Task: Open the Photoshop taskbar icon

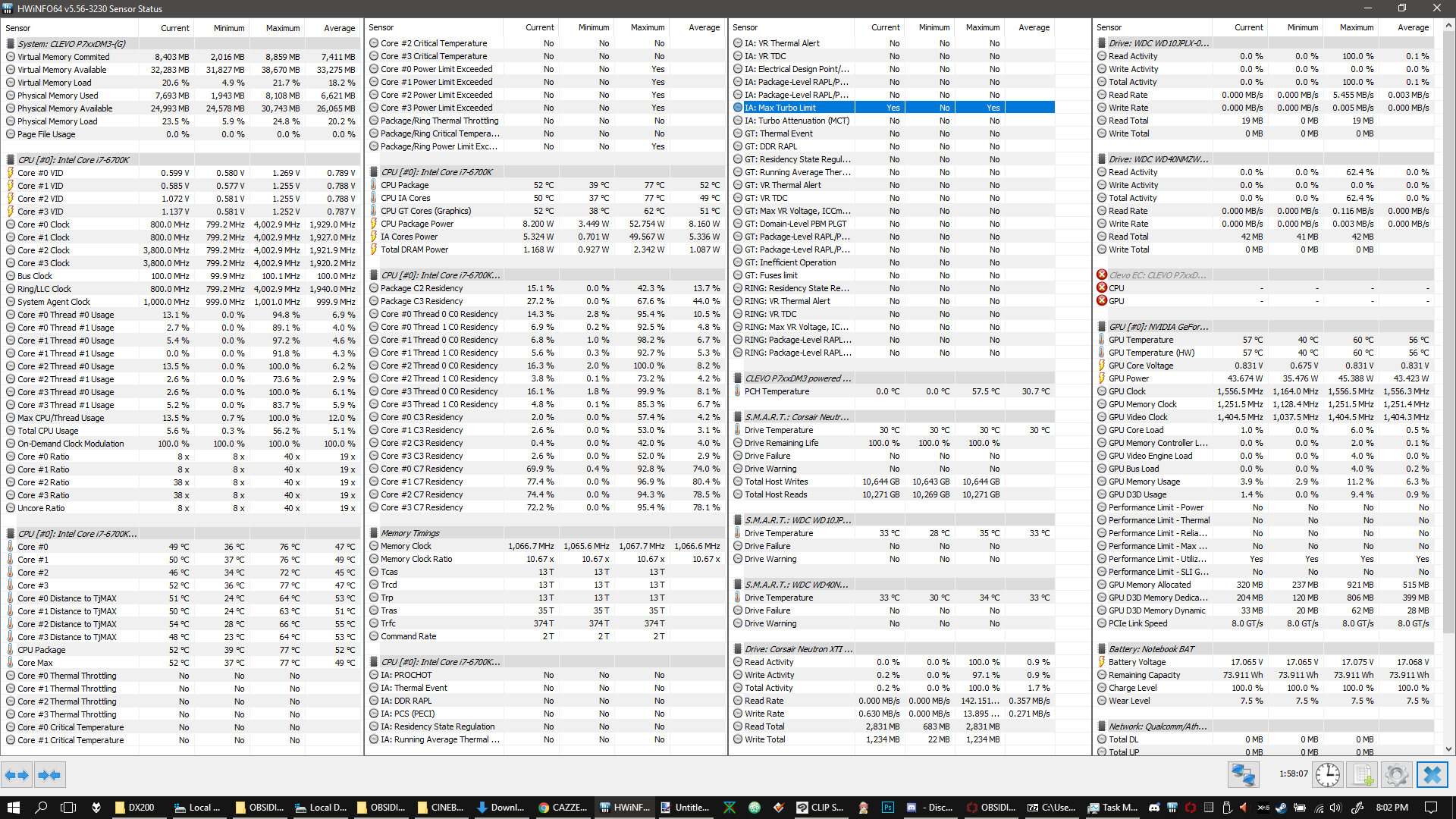Action: [888, 808]
